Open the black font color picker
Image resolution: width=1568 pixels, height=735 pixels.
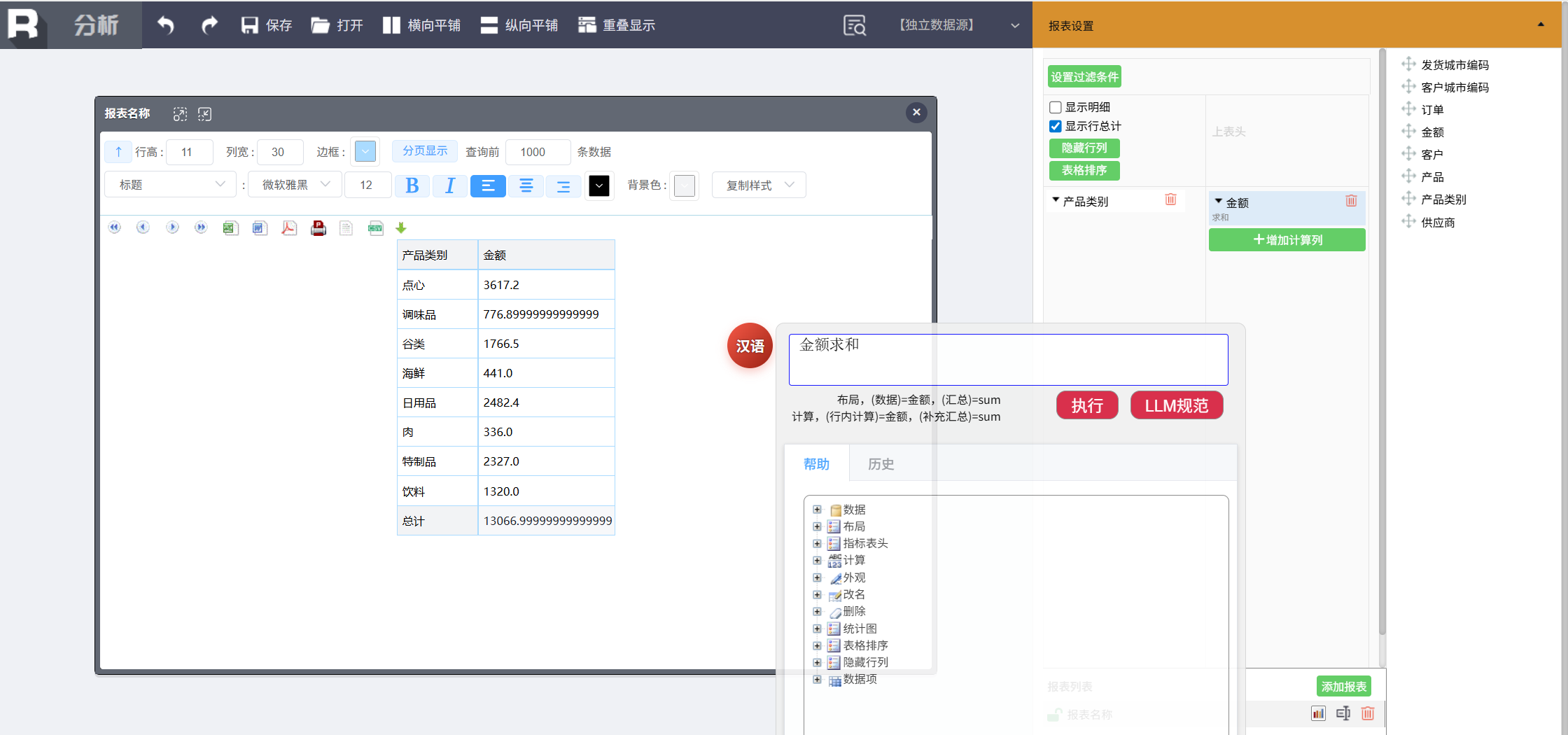[x=599, y=185]
